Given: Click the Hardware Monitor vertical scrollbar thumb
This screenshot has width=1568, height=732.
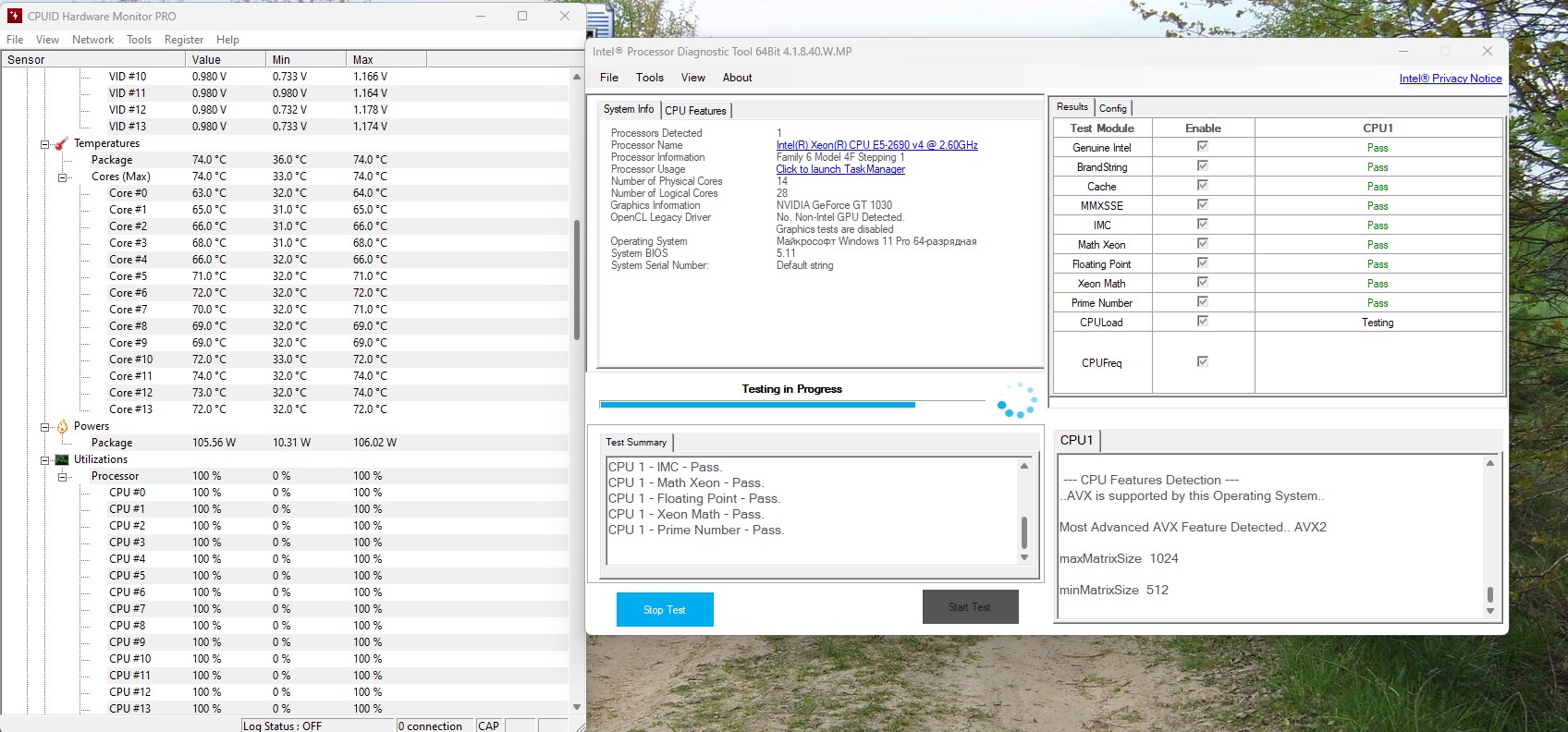Looking at the screenshot, I should (x=577, y=279).
